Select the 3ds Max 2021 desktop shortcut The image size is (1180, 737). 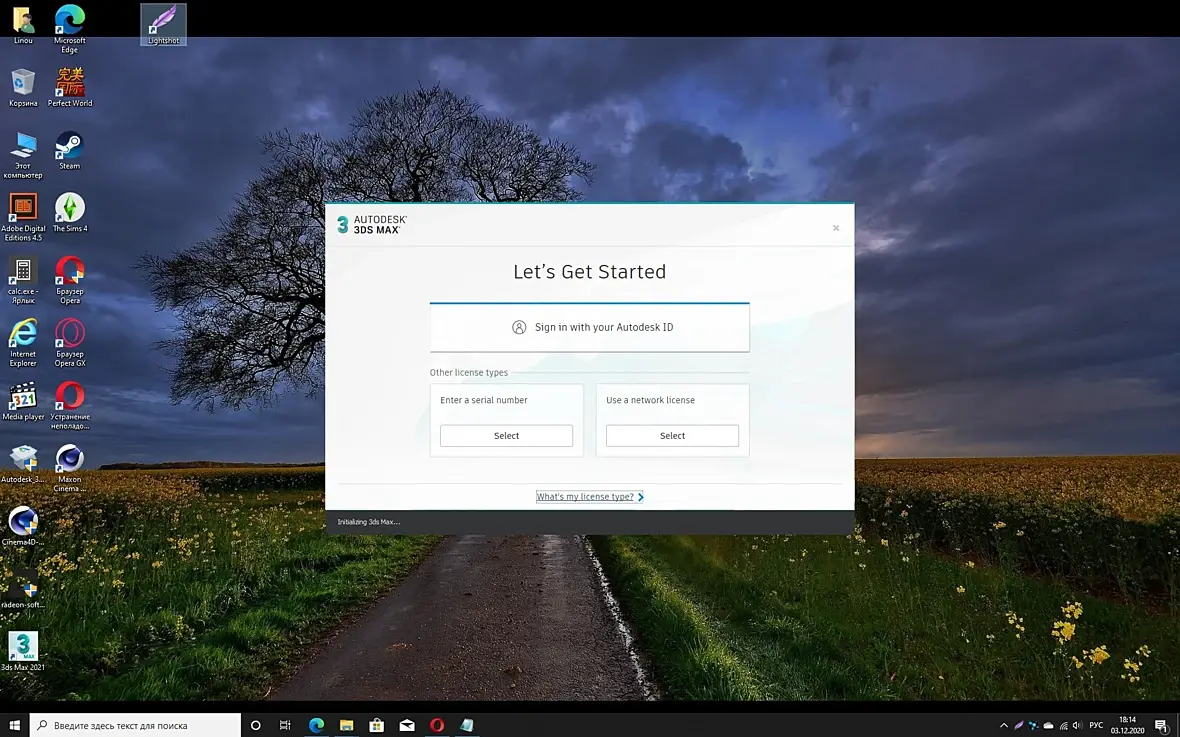(23, 651)
